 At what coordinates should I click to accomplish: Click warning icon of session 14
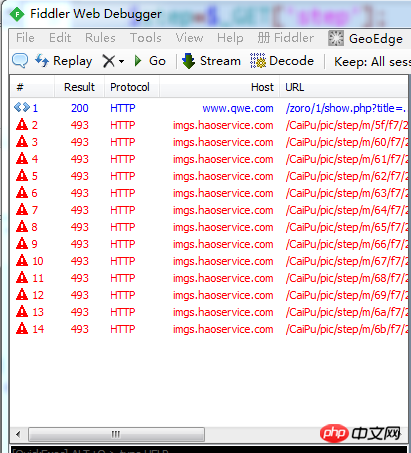pyautogui.click(x=22, y=329)
